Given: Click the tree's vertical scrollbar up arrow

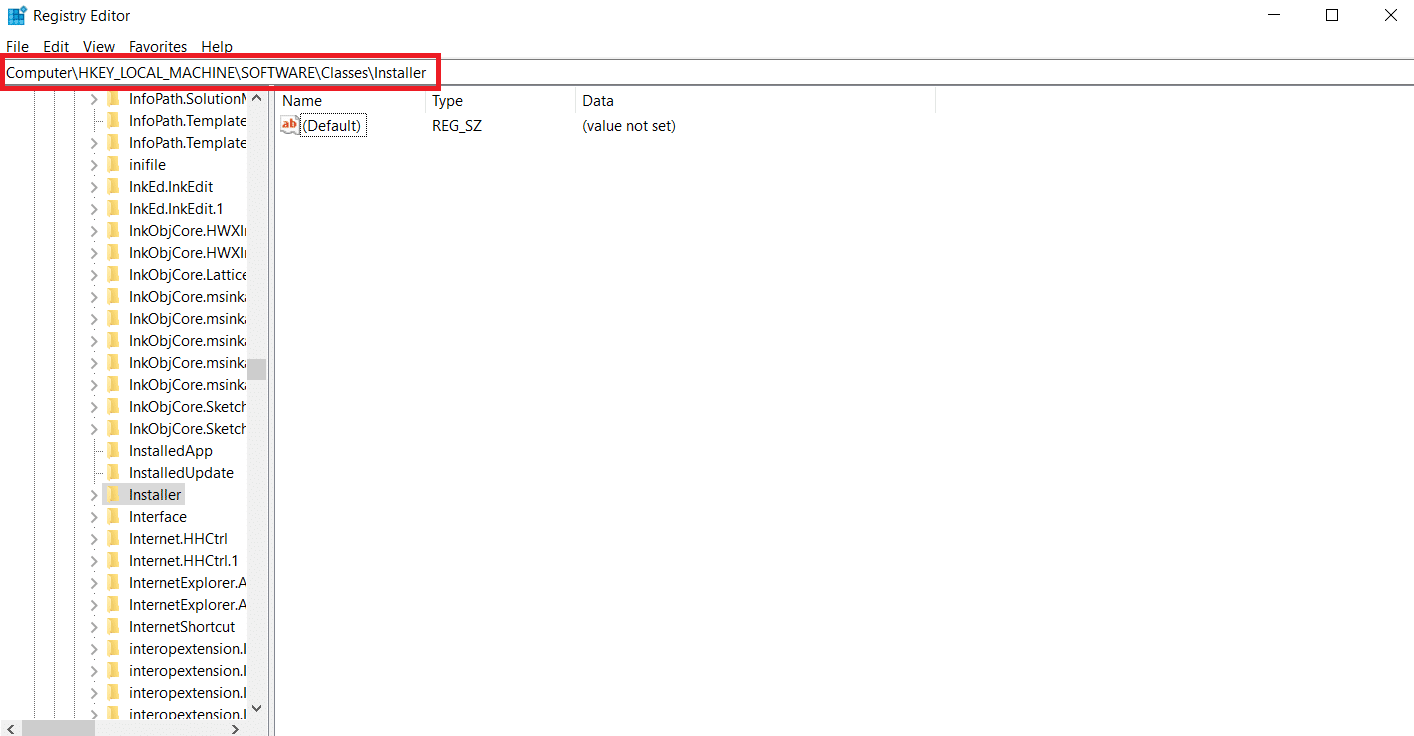Looking at the screenshot, I should tap(257, 98).
